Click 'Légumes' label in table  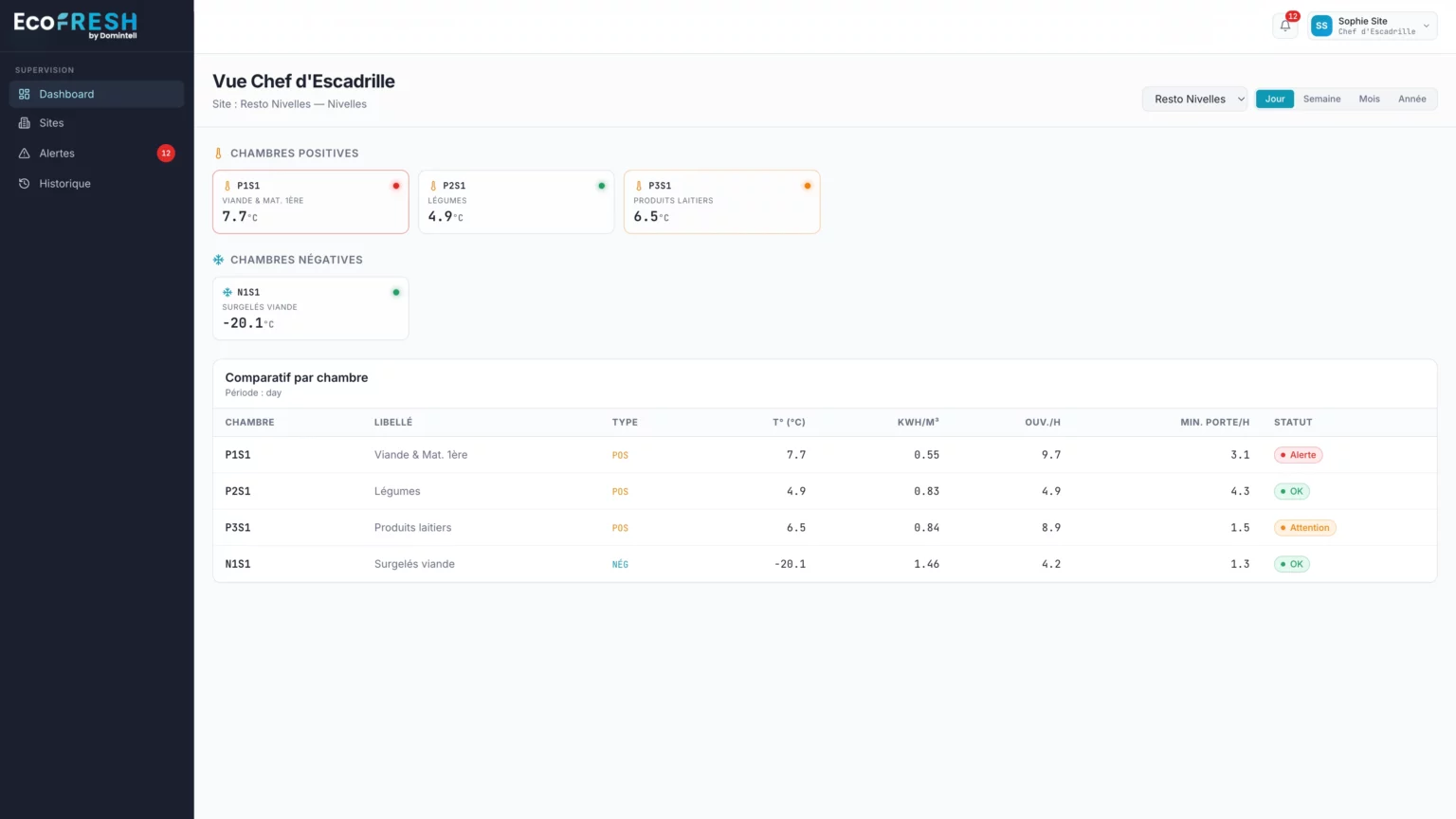[397, 491]
